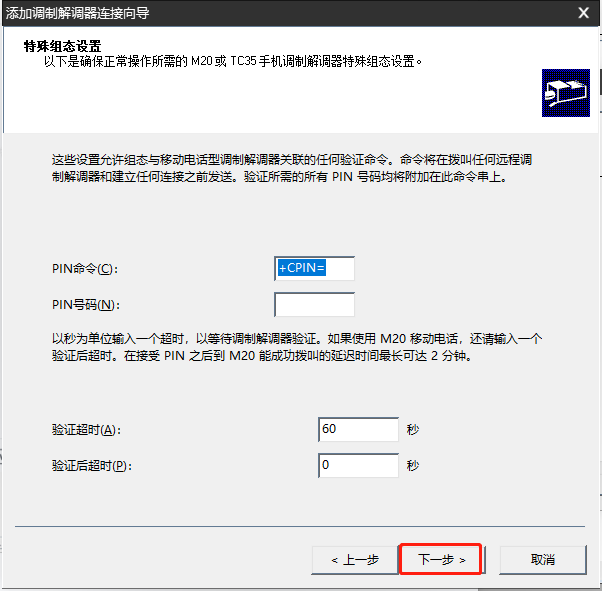Click the 验证超时 field showing 60

358,429
